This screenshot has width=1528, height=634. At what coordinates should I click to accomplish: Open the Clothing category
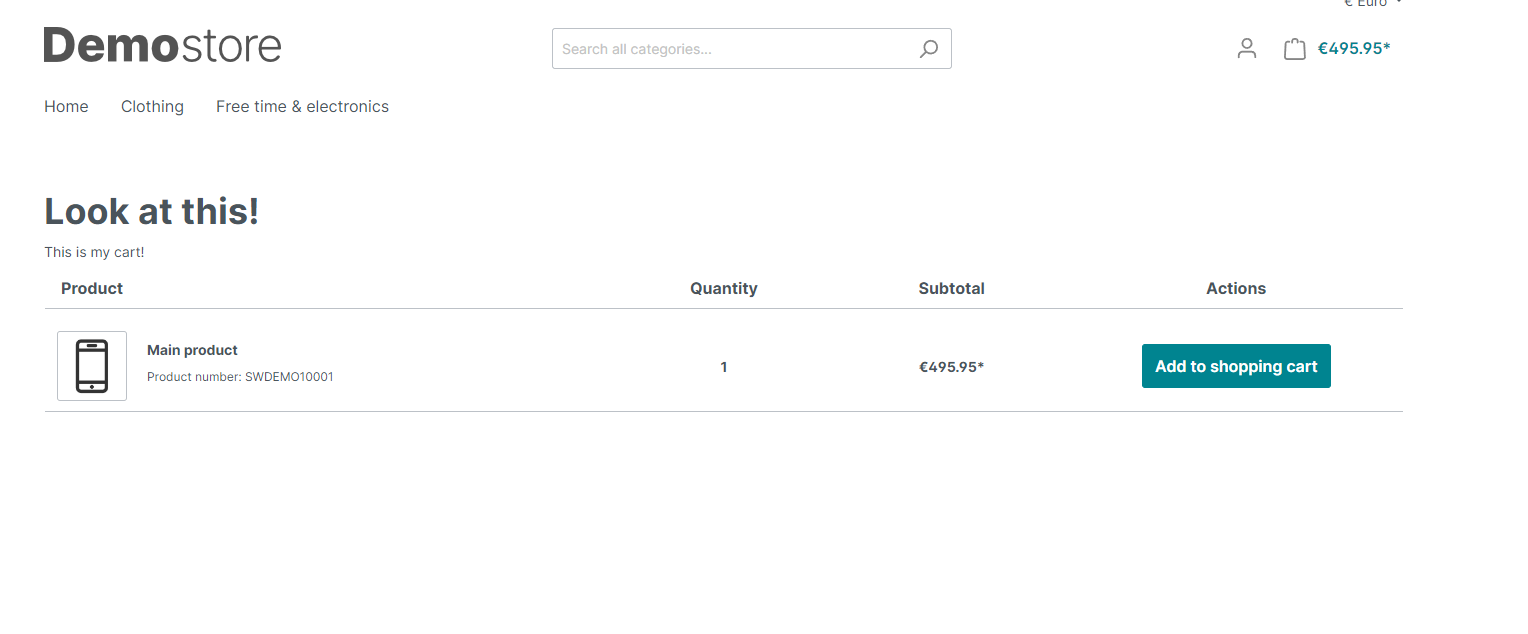(152, 107)
